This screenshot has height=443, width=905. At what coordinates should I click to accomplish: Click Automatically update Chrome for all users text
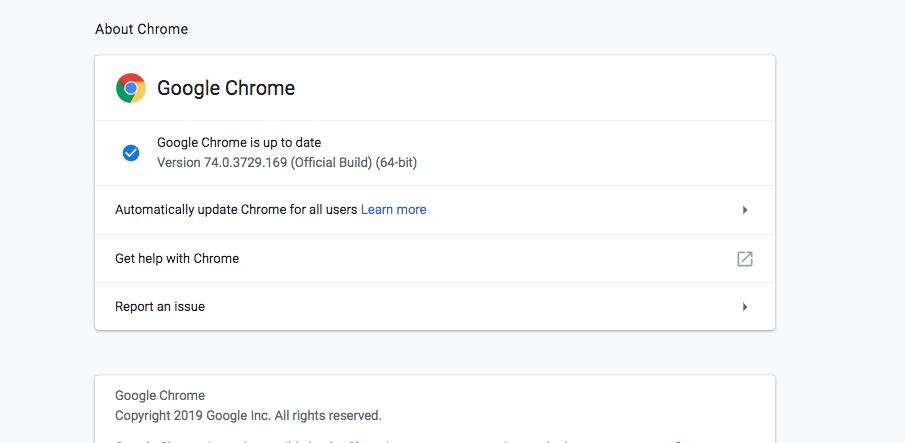pos(236,210)
